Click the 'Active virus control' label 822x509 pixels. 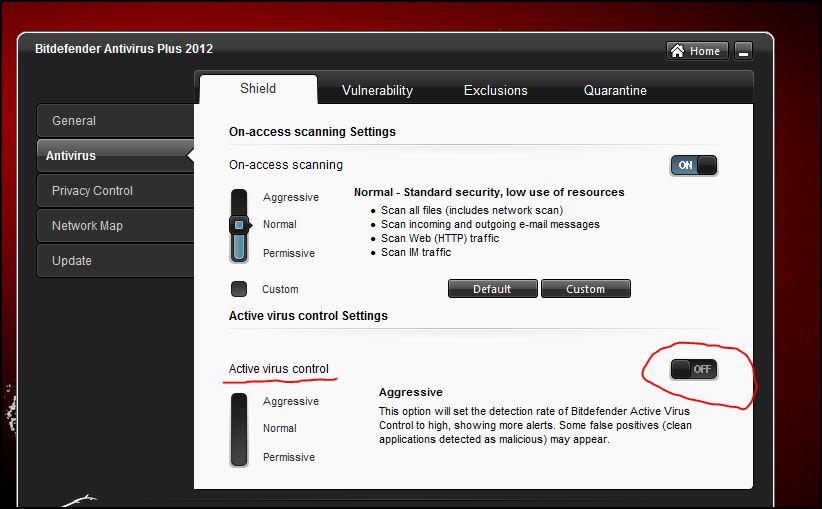pos(279,369)
